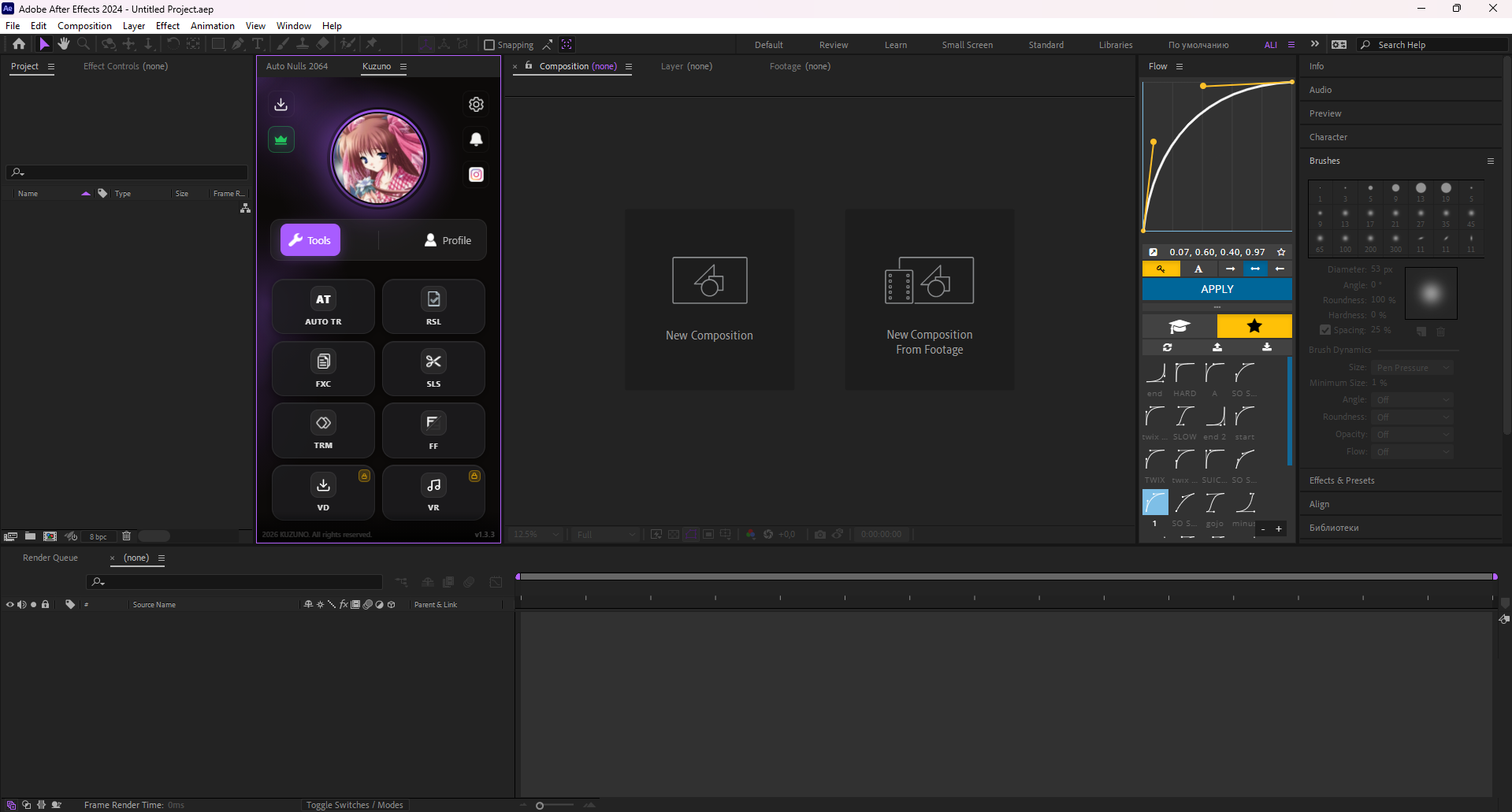Image resolution: width=1512 pixels, height=812 pixels.
Task: Toggle the Flow blue double-arrow direction button
Action: point(1255,269)
